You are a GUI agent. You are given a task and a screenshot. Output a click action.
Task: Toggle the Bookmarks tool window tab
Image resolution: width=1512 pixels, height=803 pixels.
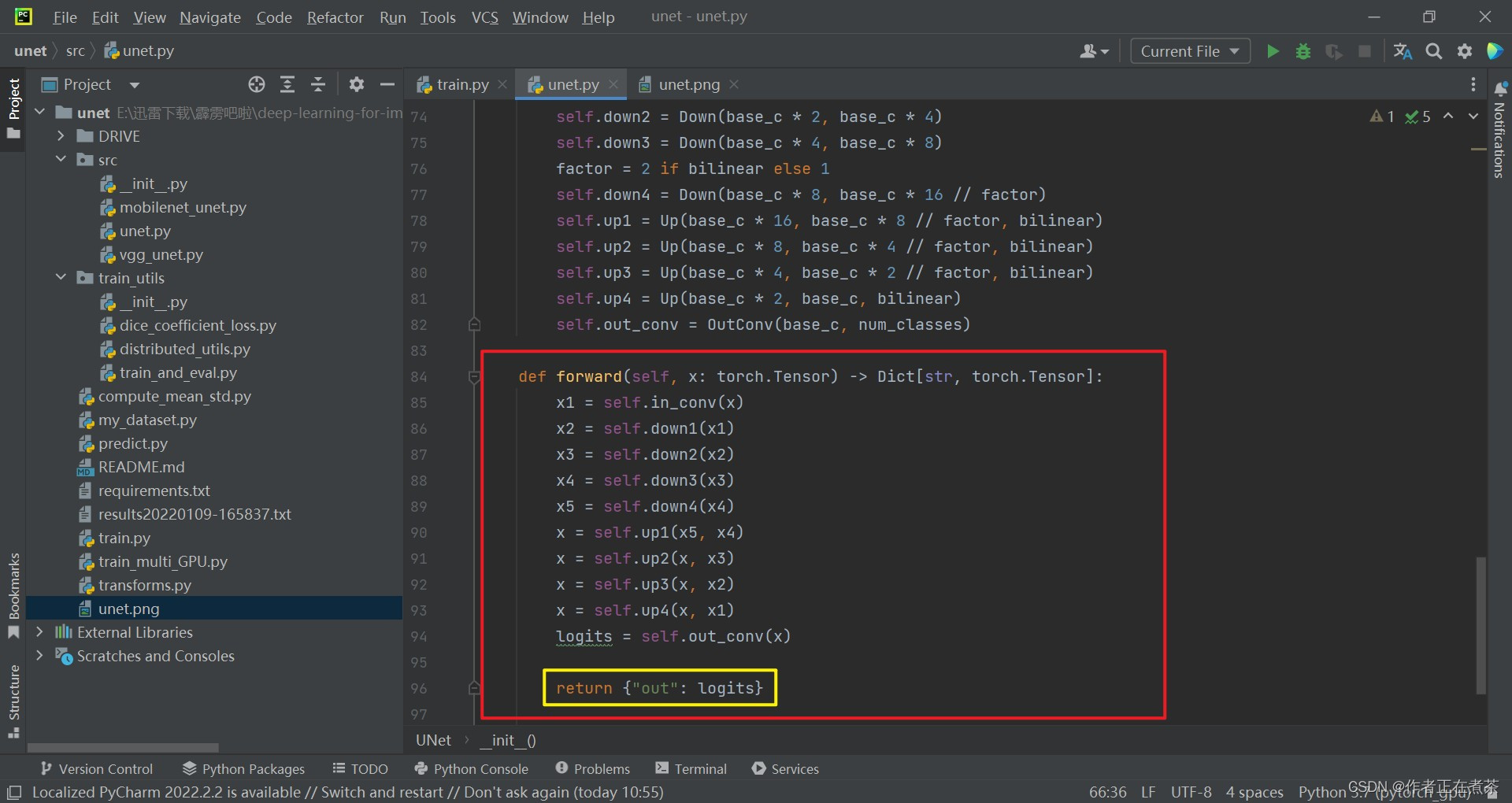click(13, 595)
